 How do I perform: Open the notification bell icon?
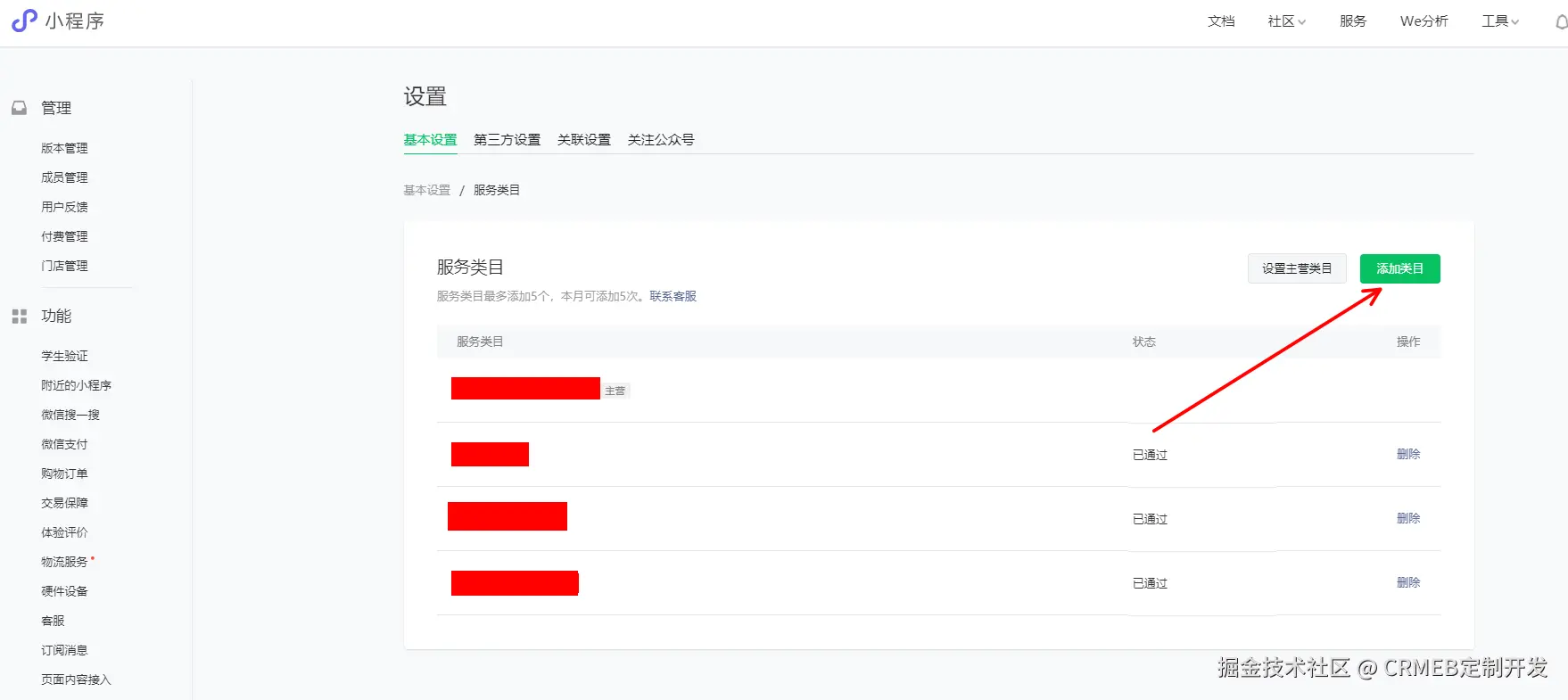(x=1561, y=21)
